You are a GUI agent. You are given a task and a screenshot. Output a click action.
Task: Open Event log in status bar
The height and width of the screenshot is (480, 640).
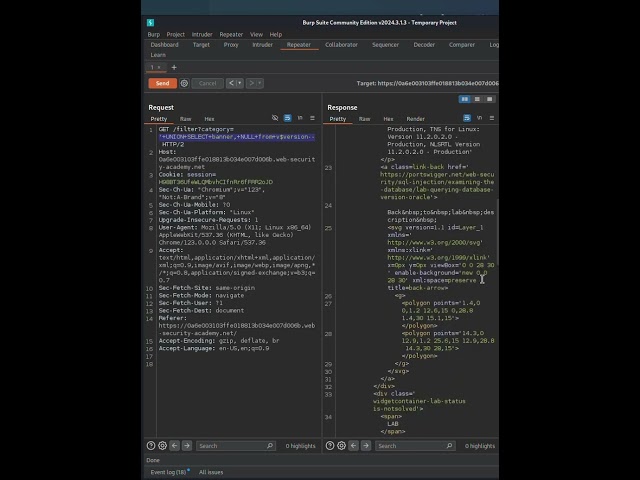pyautogui.click(x=167, y=471)
